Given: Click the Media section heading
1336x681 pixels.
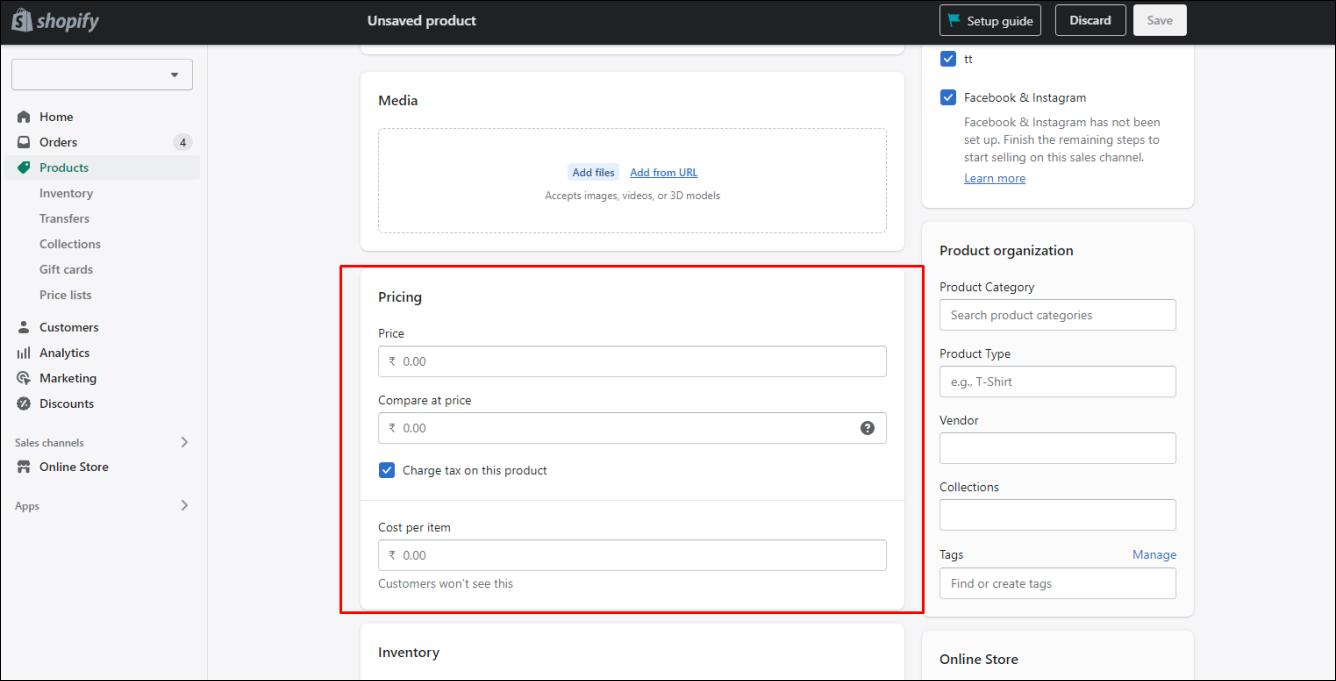Looking at the screenshot, I should pyautogui.click(x=398, y=100).
